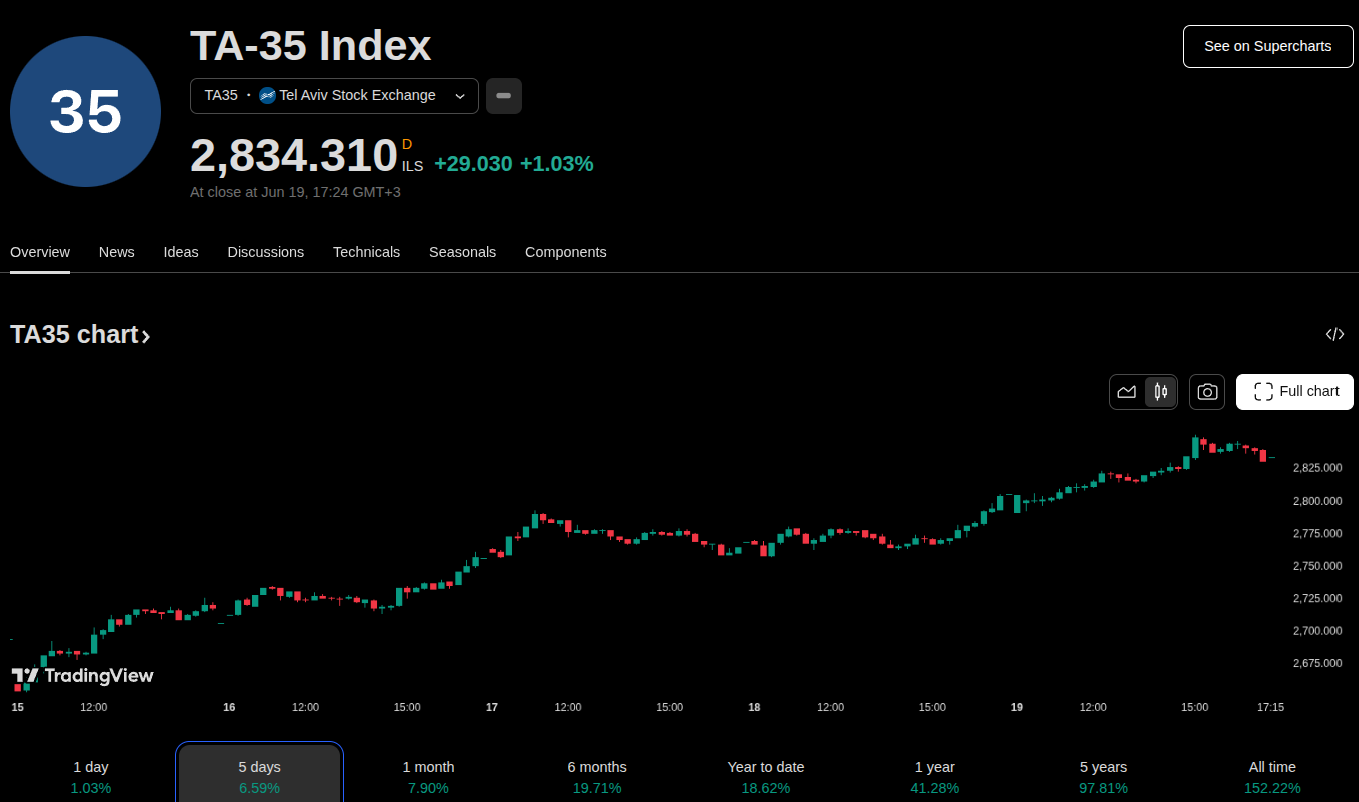The height and width of the screenshot is (802, 1359).
Task: Click the 2,725.000 price axis label
Action: [x=1317, y=598]
